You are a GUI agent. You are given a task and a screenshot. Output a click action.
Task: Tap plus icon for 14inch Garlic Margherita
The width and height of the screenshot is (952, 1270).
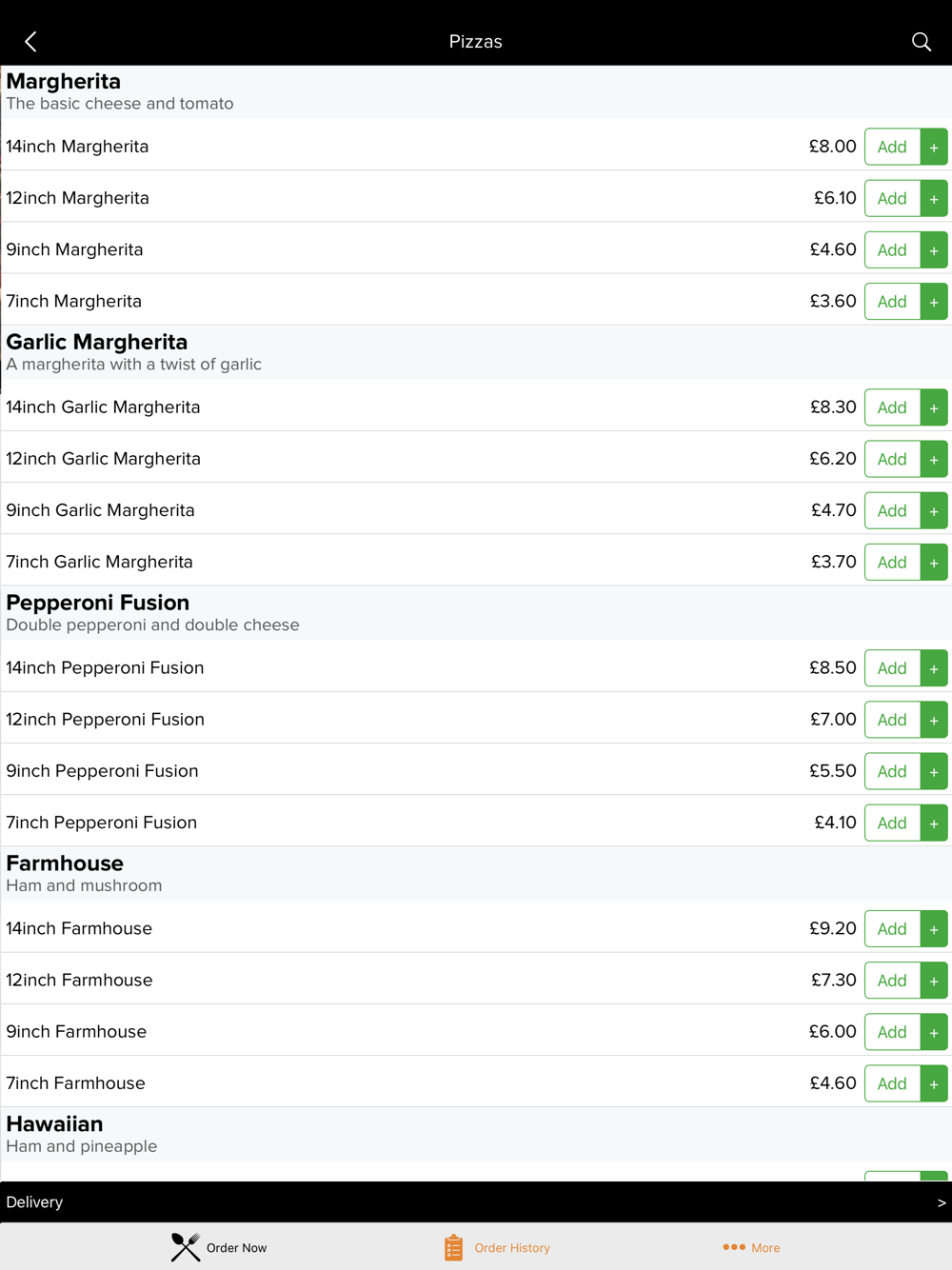click(934, 407)
